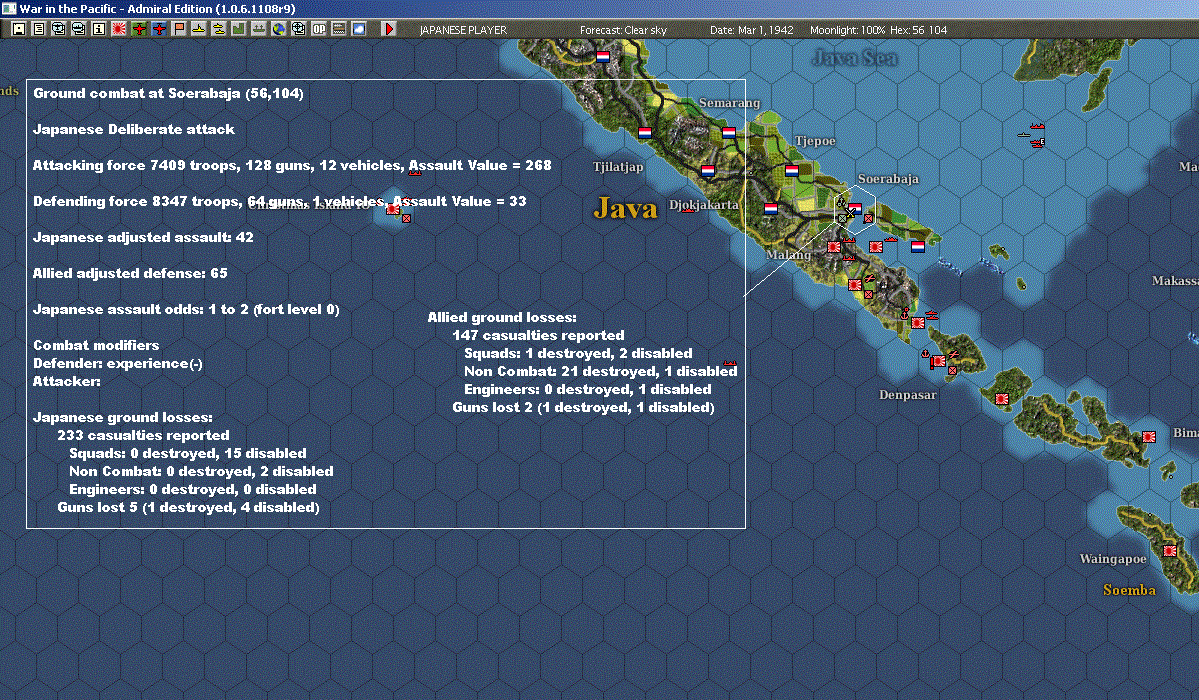The image size is (1199, 700).
Task: Click the Malang city label
Action: (x=788, y=255)
